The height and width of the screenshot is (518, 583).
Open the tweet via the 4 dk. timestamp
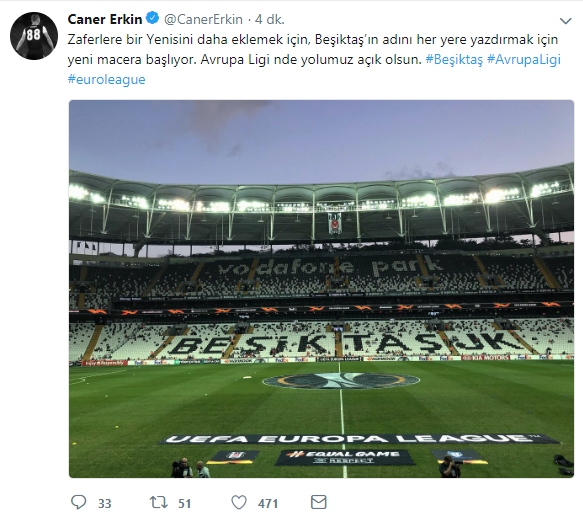270,19
